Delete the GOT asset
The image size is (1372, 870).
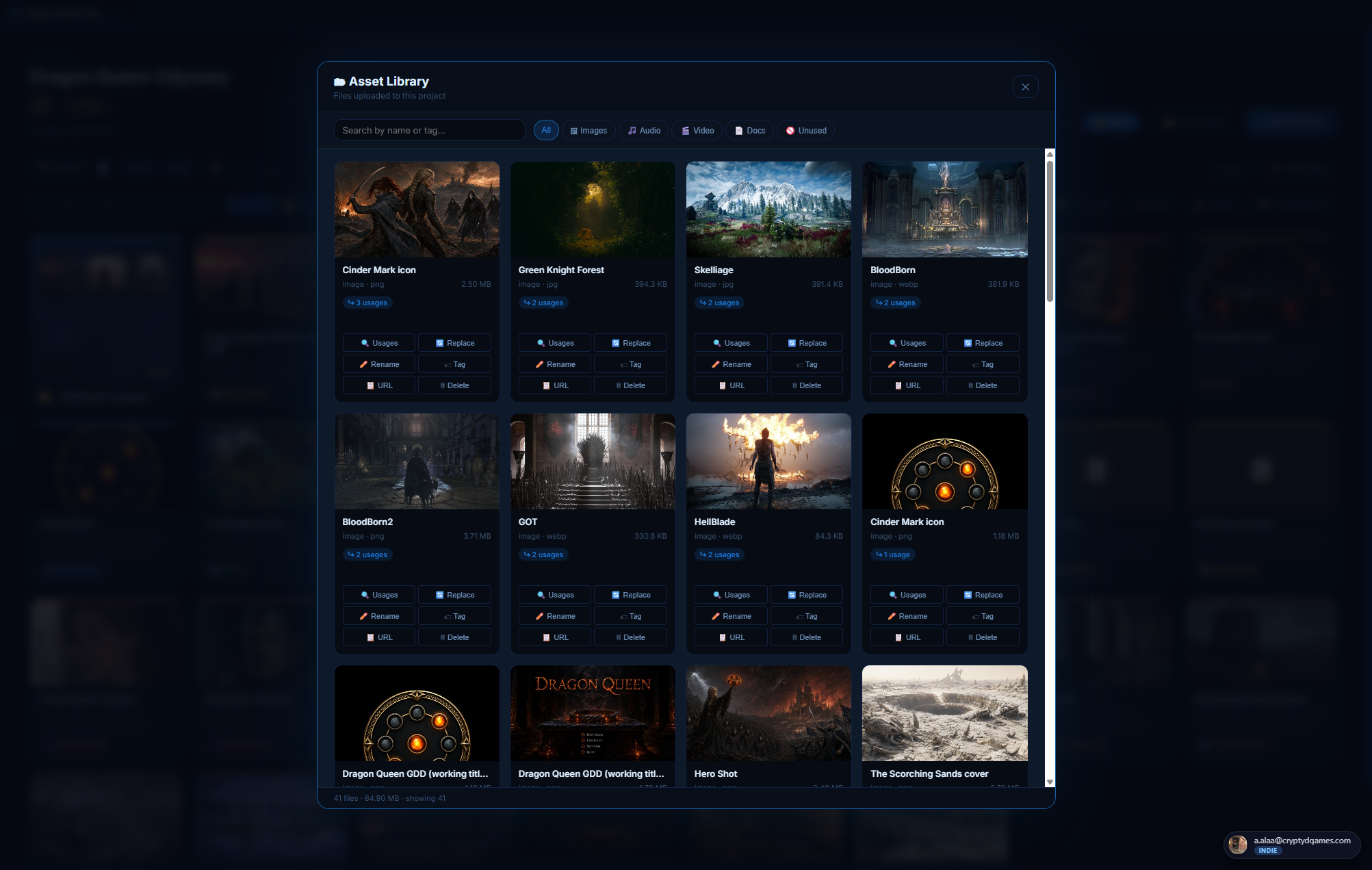coord(630,637)
